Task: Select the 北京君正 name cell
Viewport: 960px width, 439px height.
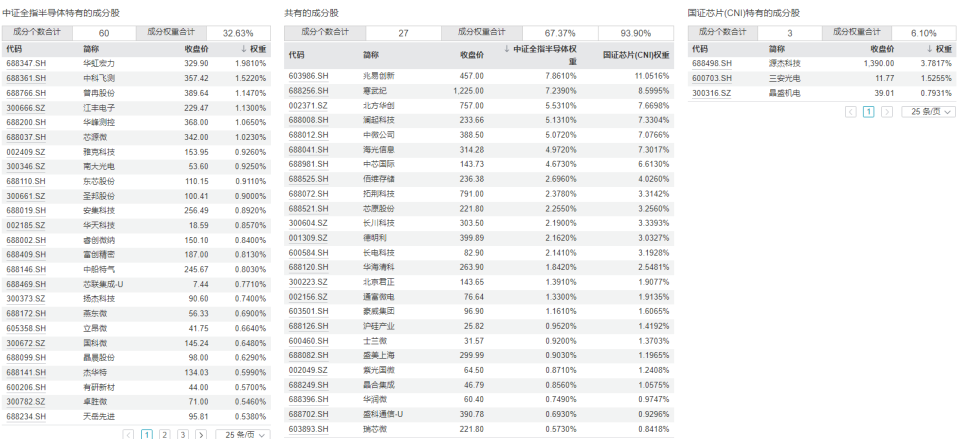Action: click(x=379, y=282)
